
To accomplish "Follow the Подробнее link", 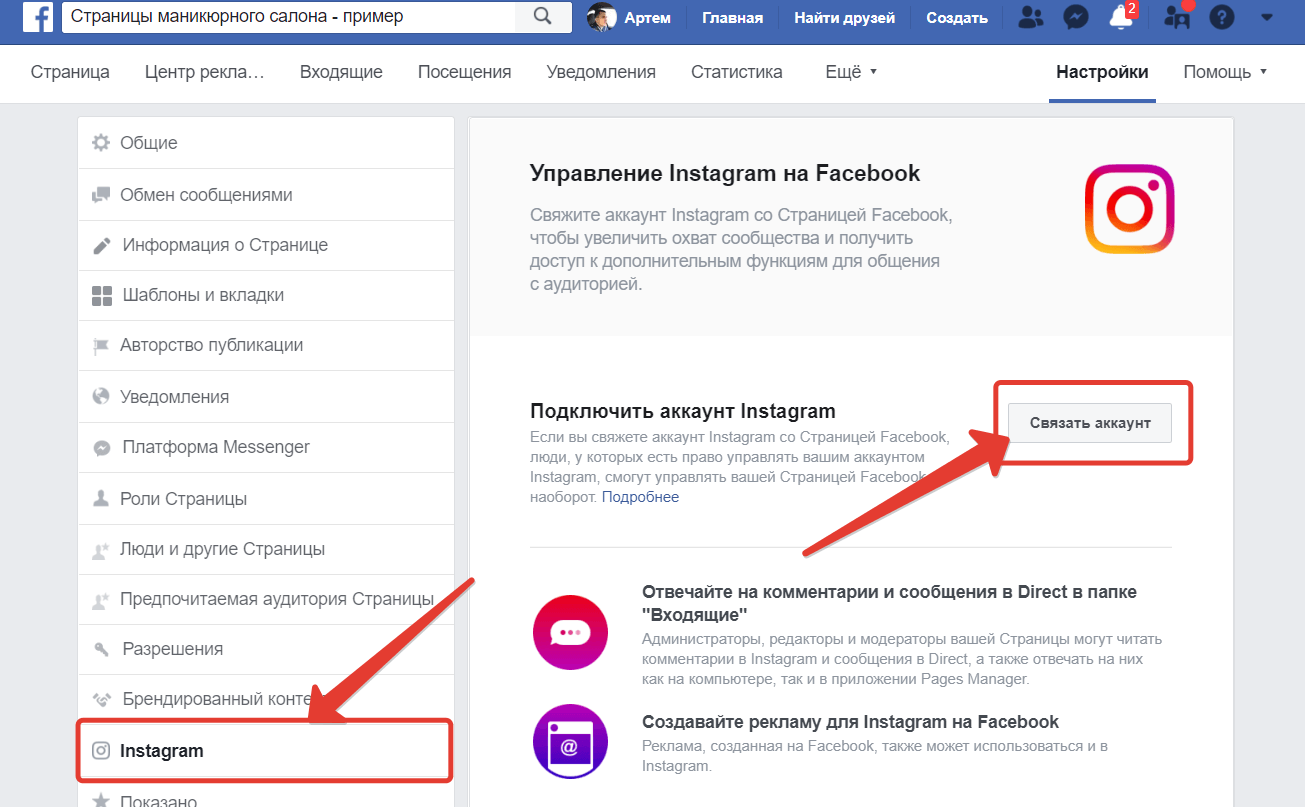I will point(640,497).
